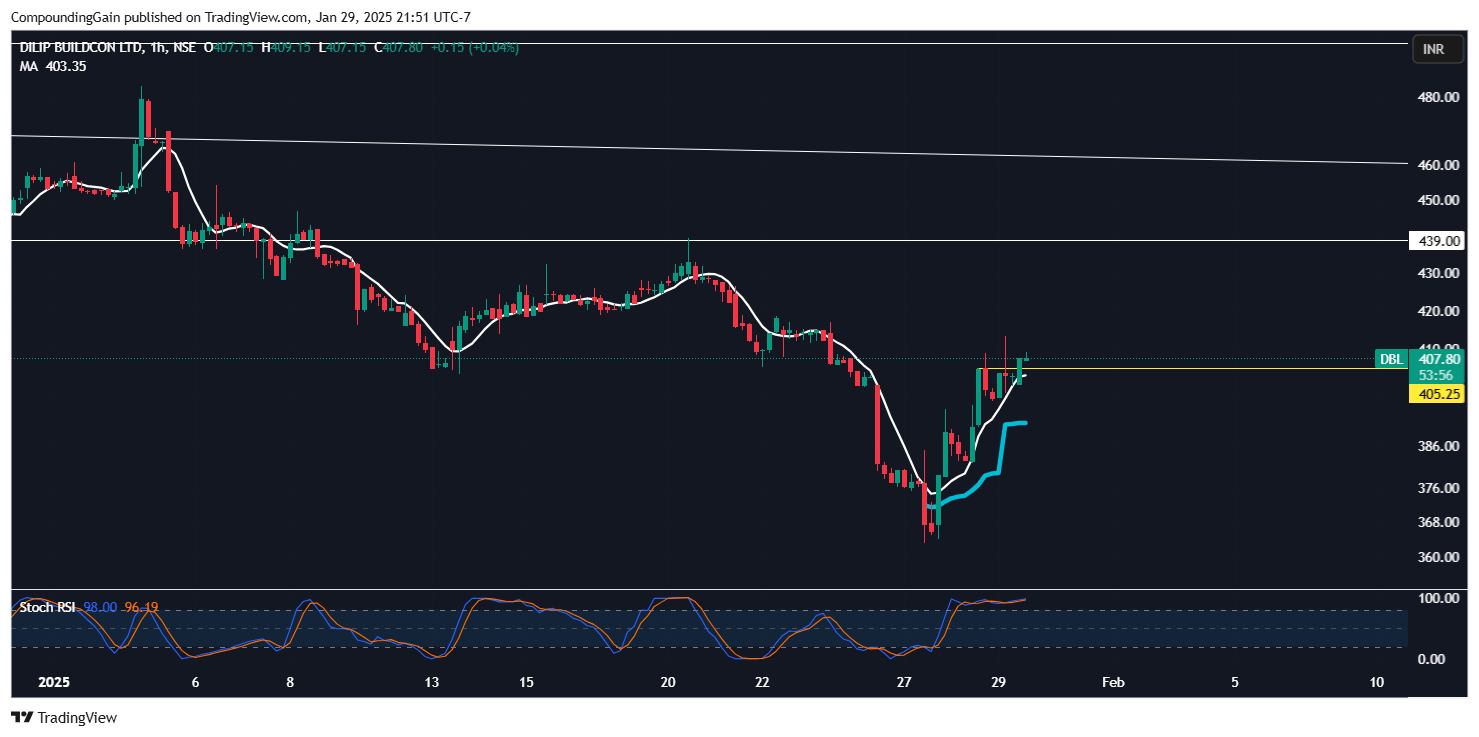This screenshot has height=737, width=1479.
Task: Click date 20 on time axis
Action: (x=669, y=682)
